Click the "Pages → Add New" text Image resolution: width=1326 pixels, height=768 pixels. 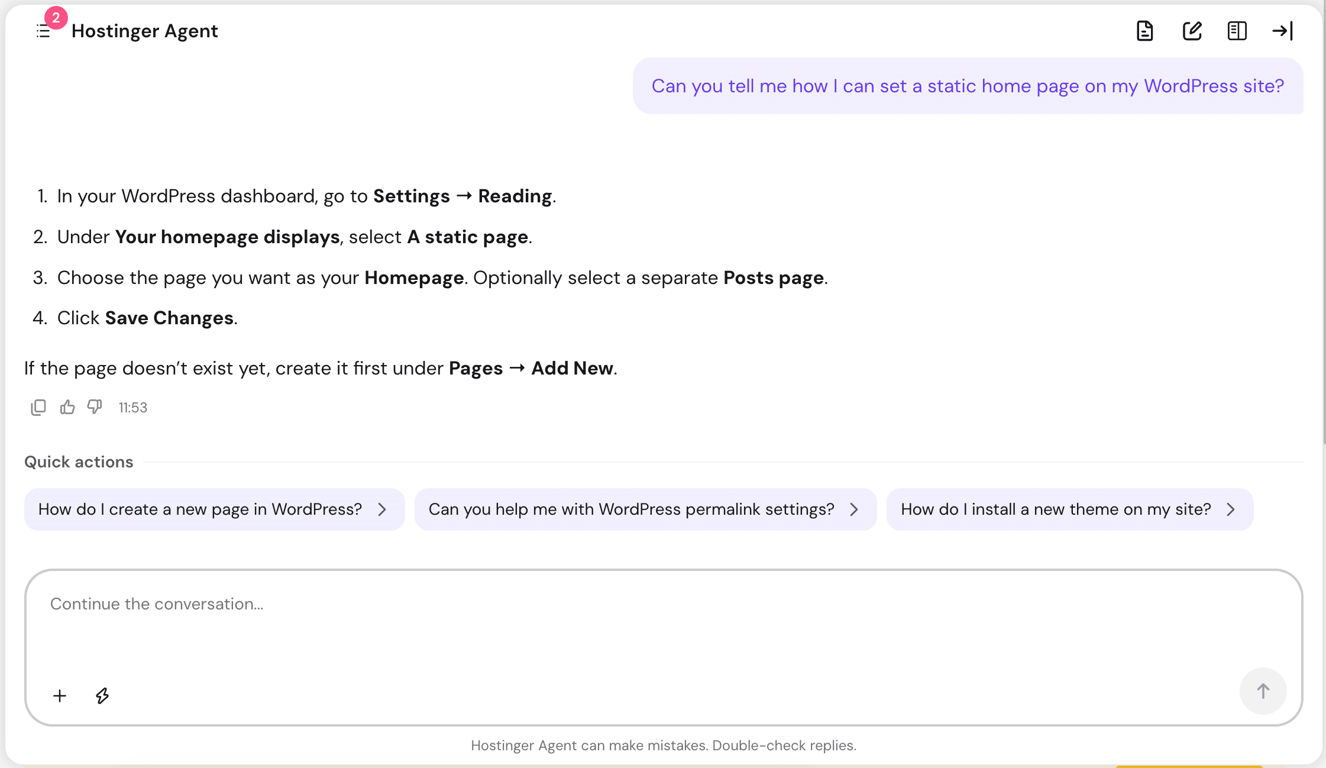531,368
